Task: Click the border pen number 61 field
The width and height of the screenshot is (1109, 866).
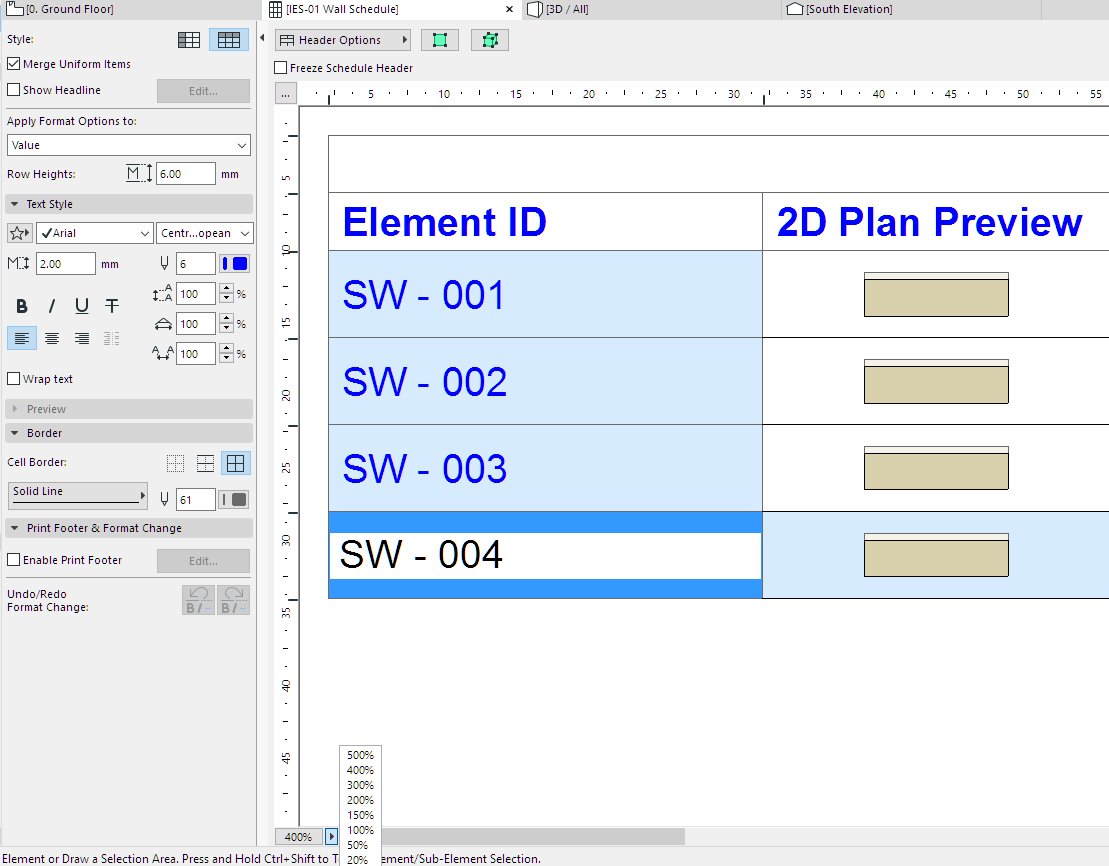Action: [x=195, y=500]
